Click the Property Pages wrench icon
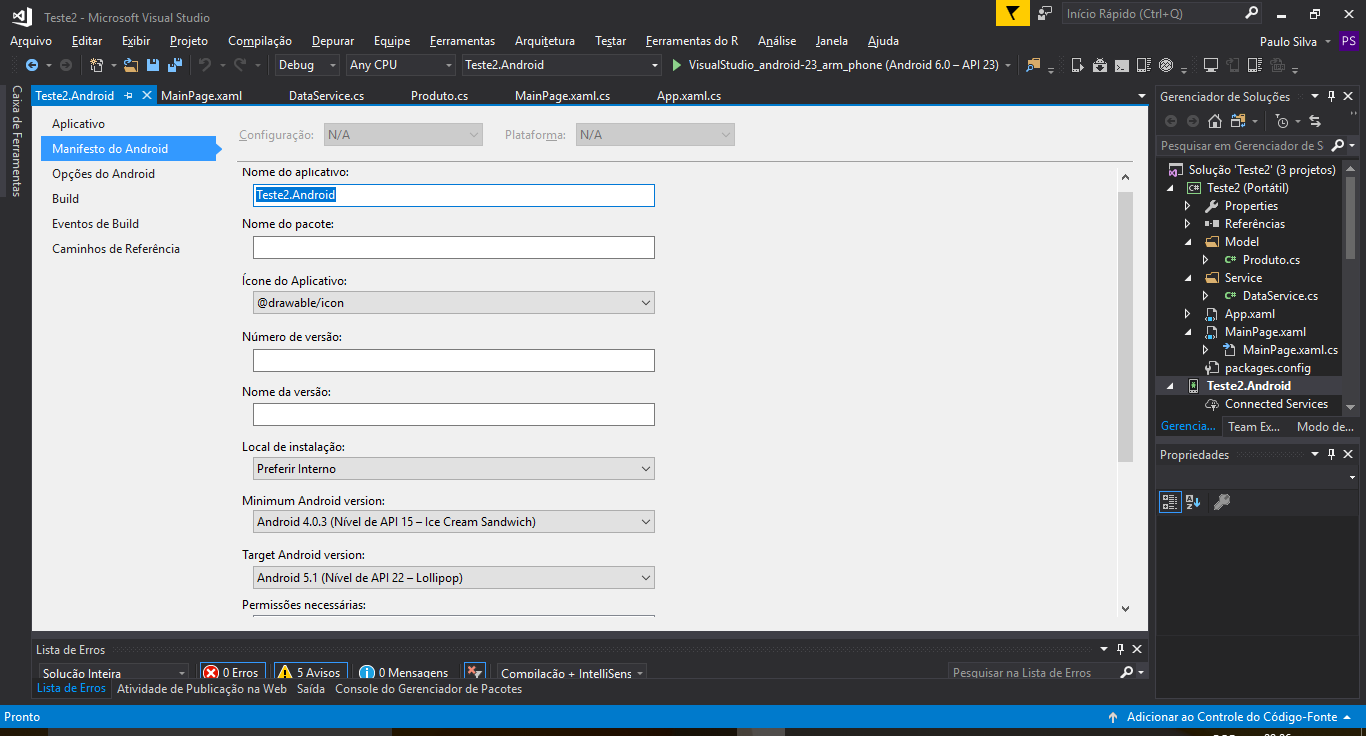 click(x=1221, y=502)
